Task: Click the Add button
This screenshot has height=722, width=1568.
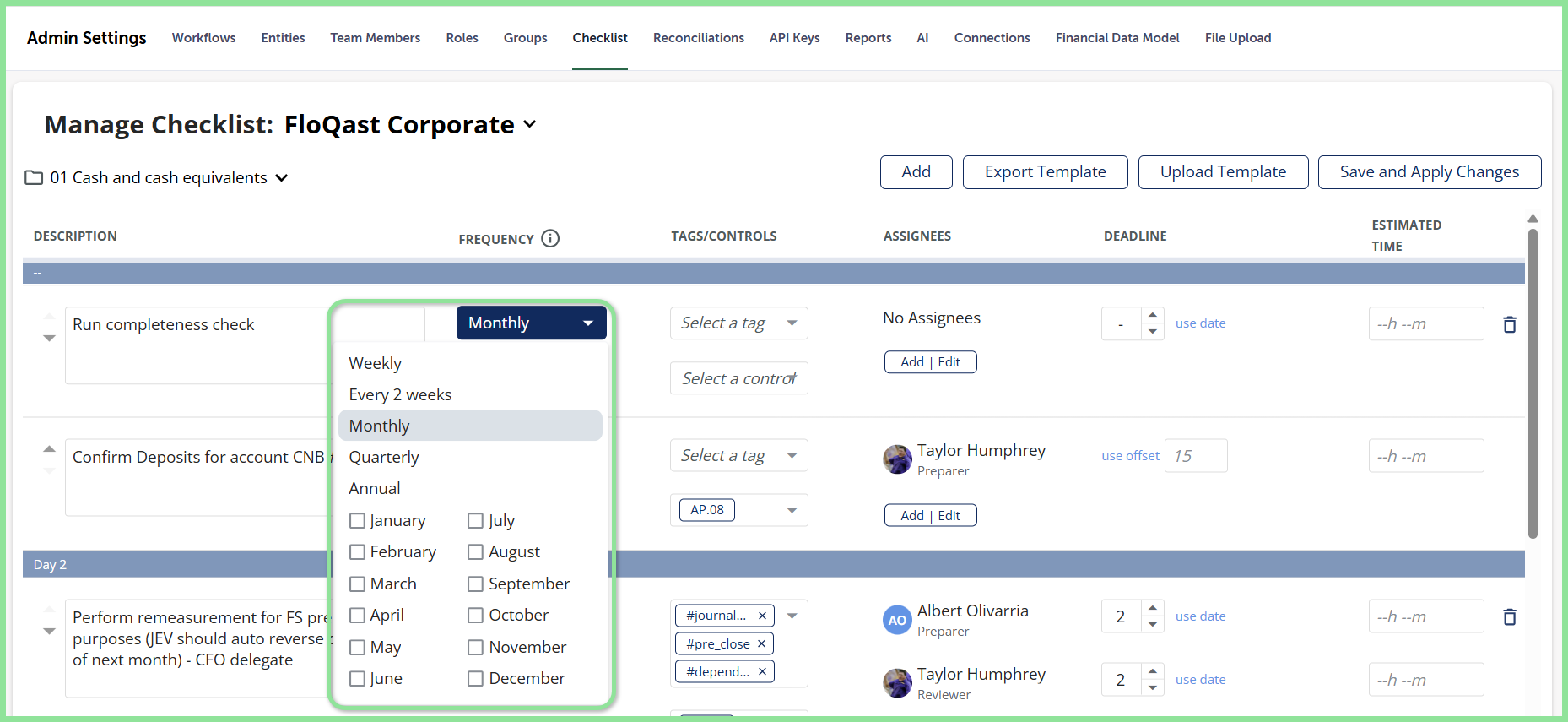Action: pos(916,172)
